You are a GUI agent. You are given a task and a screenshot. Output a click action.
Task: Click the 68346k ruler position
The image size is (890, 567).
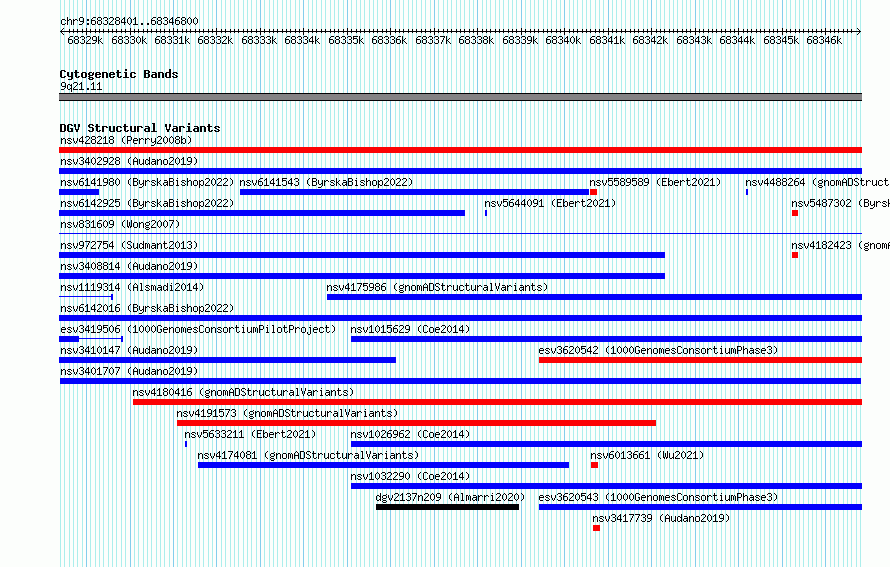click(824, 40)
